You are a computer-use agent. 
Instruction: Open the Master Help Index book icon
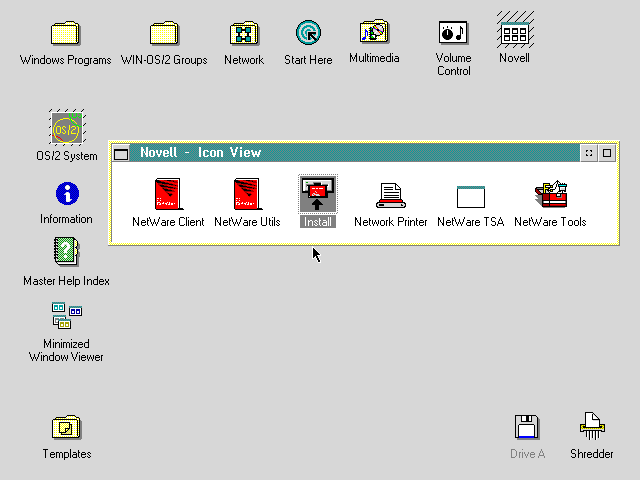point(67,251)
